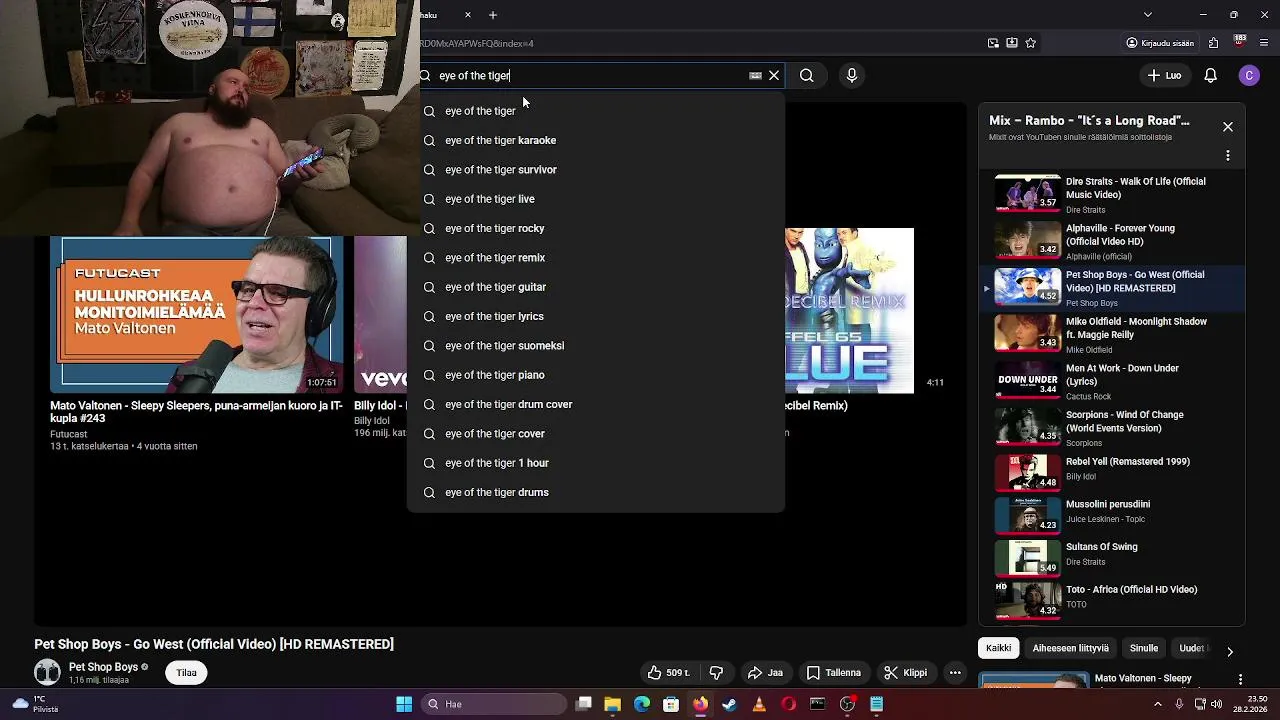The image size is (1280, 720).
Task: Open the on-screen keyboard icon in search box
Action: [755, 75]
